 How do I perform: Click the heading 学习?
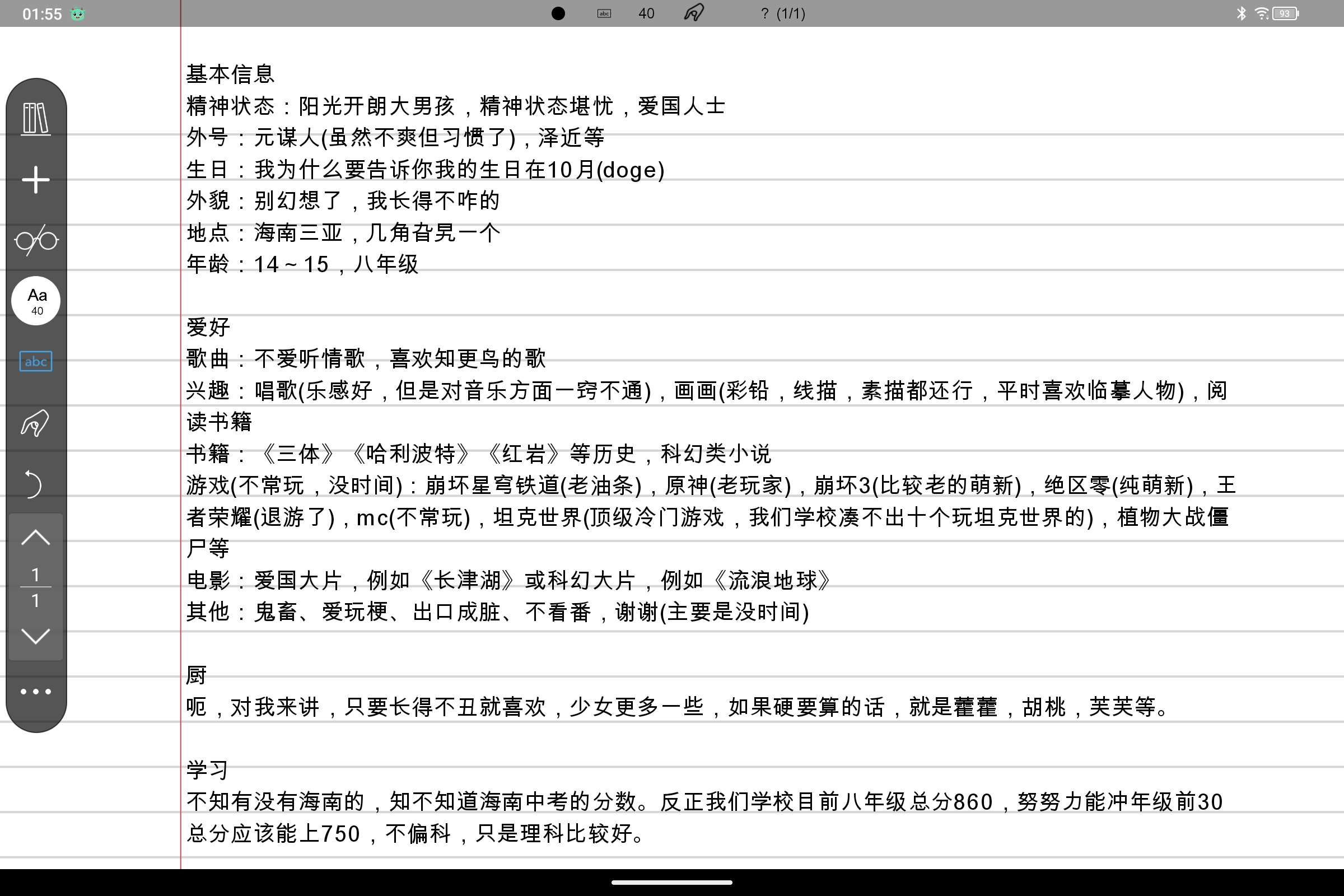coord(208,769)
